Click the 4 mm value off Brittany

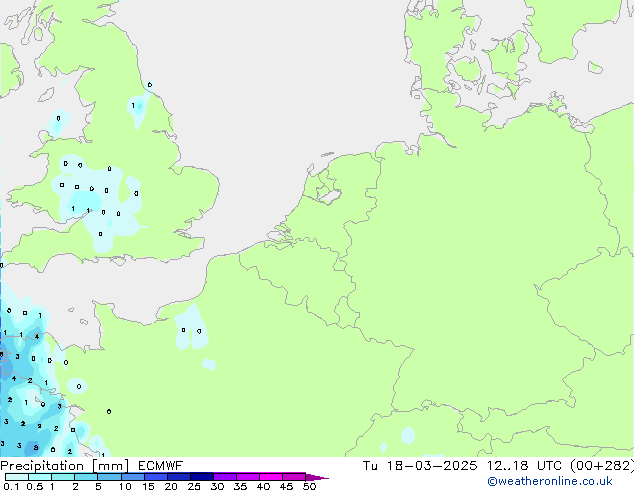pos(37,338)
